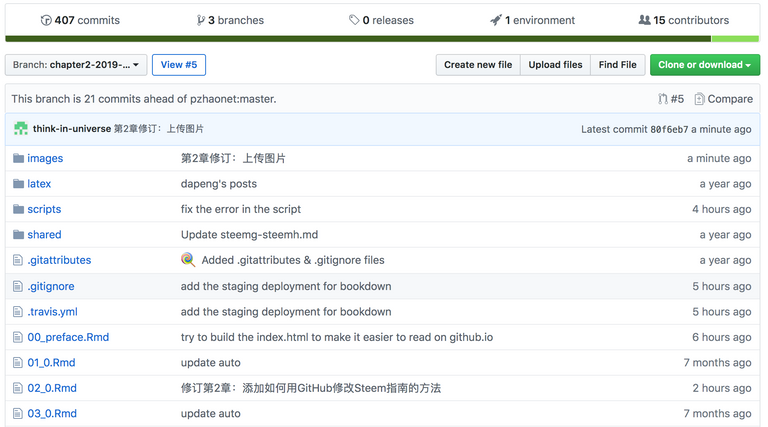Open commit Update steemg-steemh.md
Viewport: 768px width, 427px height.
tap(249, 235)
